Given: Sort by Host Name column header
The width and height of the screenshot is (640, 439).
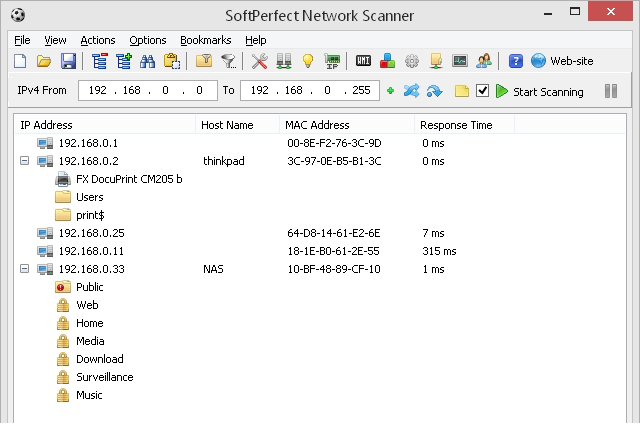Looking at the screenshot, I should tap(238, 125).
